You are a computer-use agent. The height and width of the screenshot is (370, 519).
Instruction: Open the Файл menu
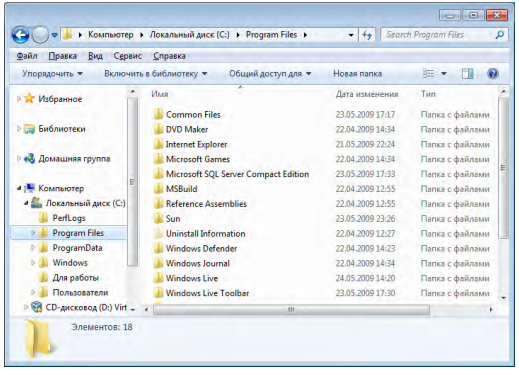click(27, 56)
